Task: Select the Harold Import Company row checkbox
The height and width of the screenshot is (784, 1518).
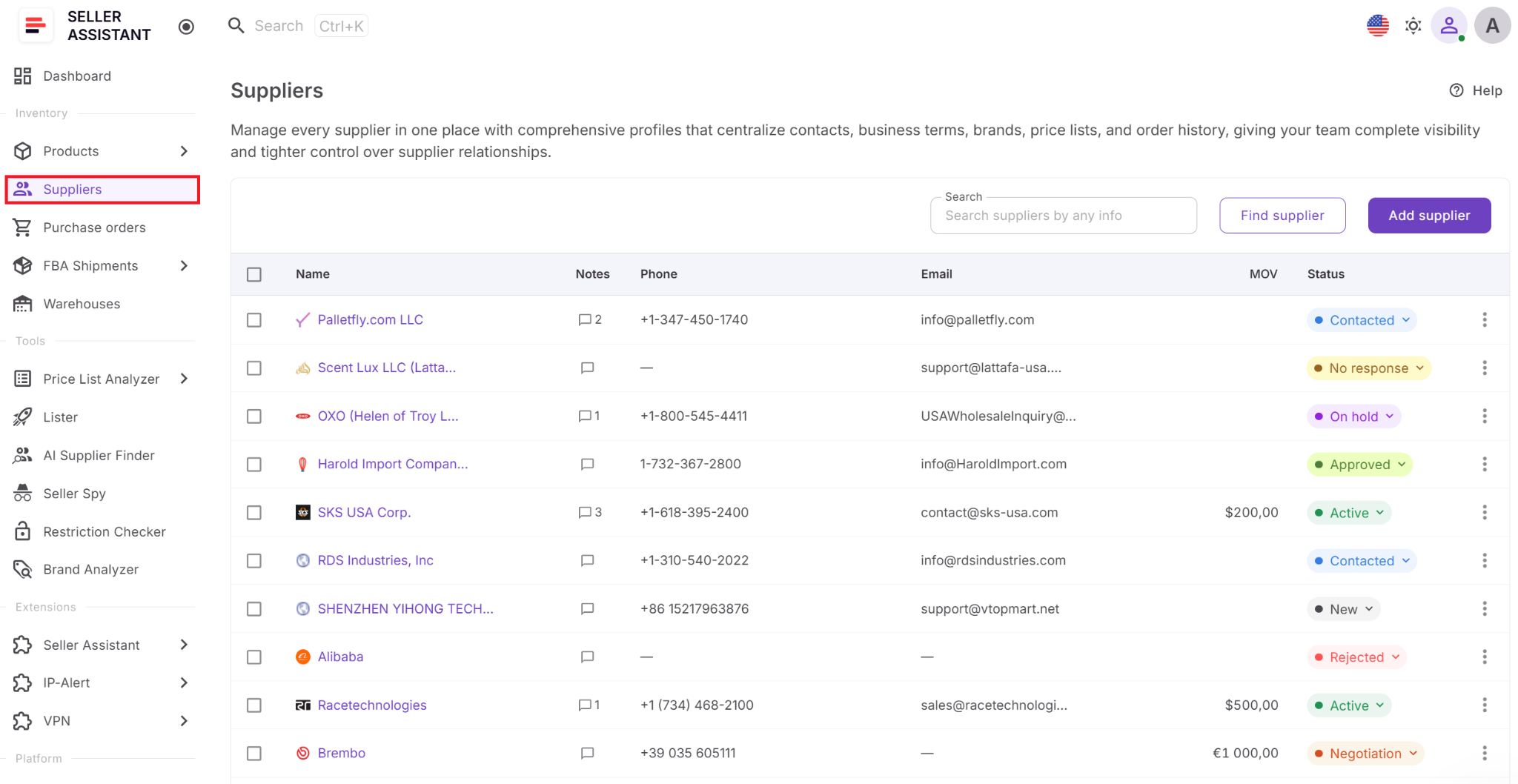Action: coord(254,465)
